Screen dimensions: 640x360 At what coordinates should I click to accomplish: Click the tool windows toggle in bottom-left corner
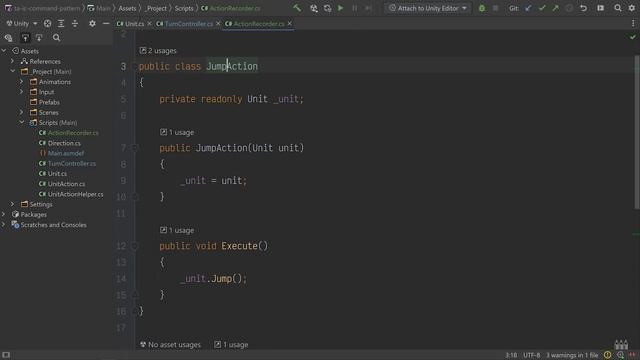point(6,355)
